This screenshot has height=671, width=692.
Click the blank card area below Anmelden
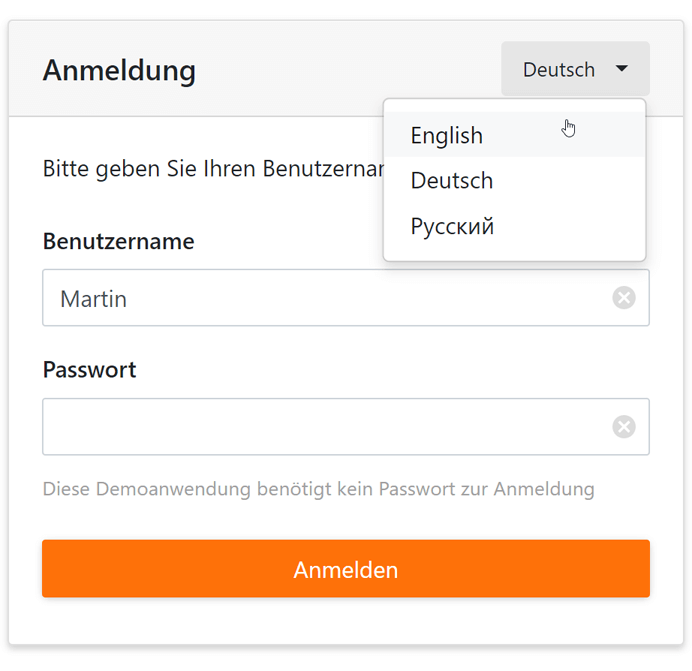345,622
